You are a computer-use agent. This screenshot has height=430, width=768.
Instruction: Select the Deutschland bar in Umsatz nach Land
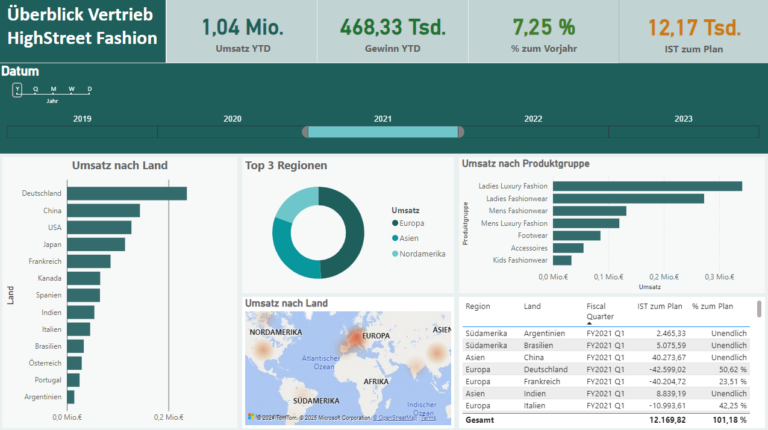[x=127, y=193]
